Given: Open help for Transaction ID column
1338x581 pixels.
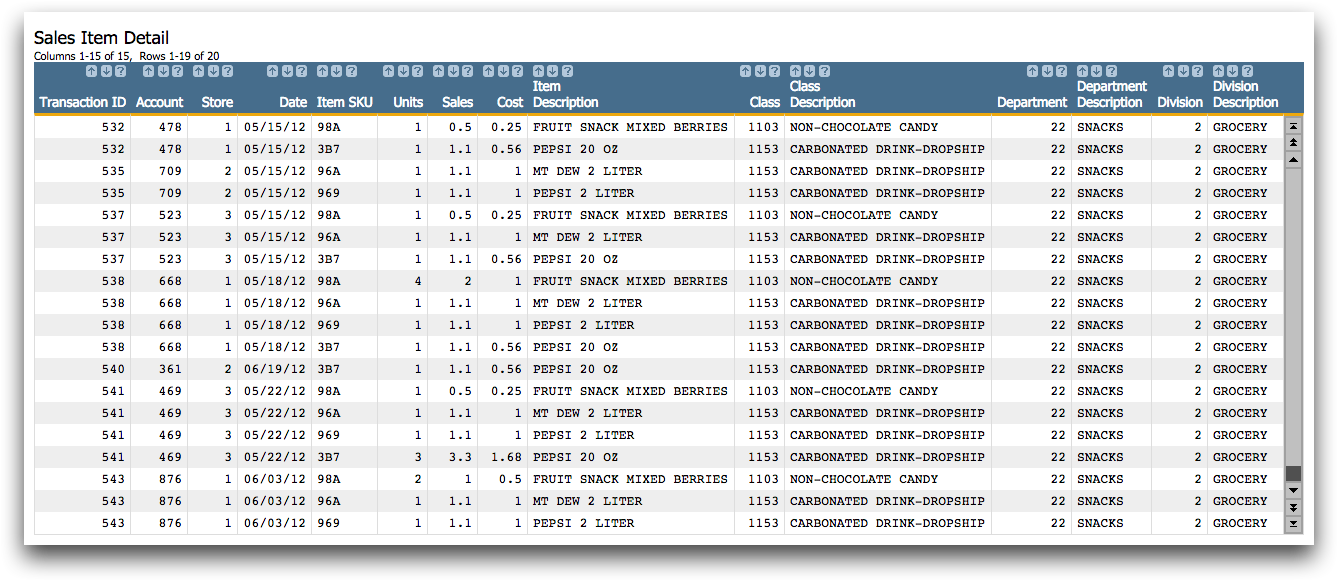Looking at the screenshot, I should 121,71.
